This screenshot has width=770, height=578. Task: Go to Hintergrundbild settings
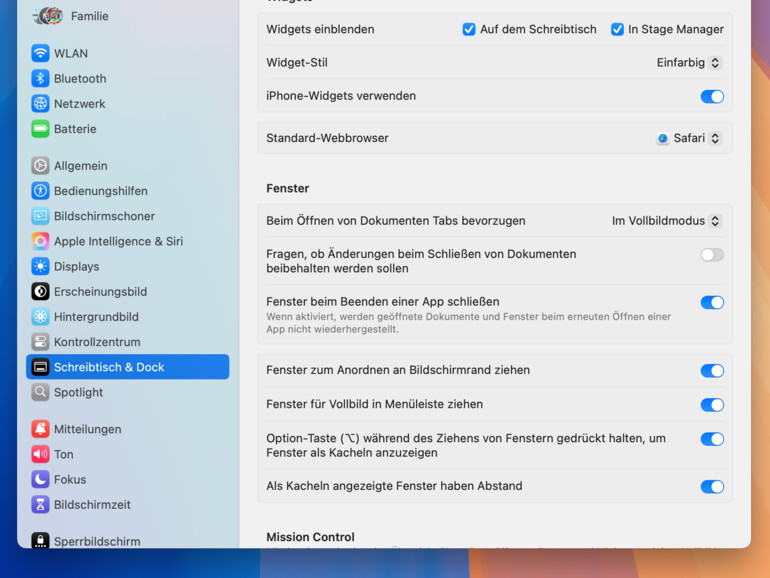(128, 317)
